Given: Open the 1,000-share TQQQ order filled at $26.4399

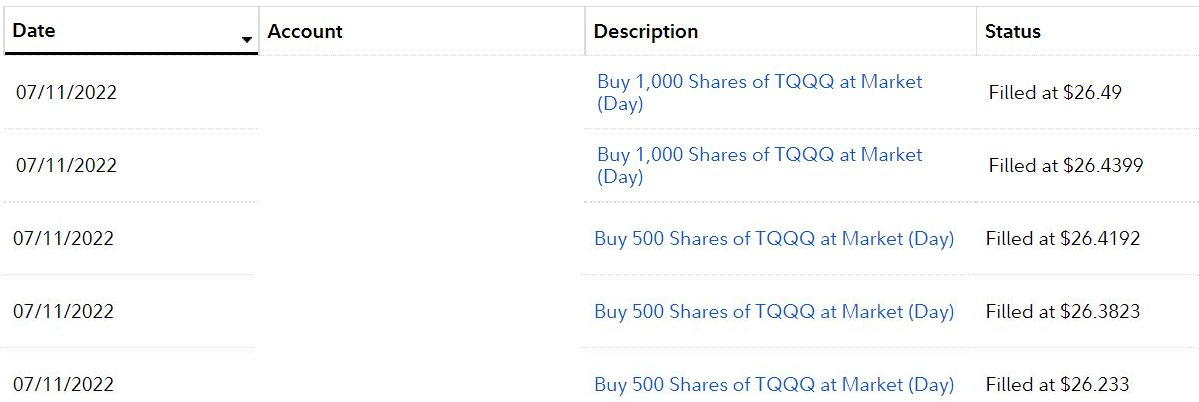Looking at the screenshot, I should click(x=759, y=165).
